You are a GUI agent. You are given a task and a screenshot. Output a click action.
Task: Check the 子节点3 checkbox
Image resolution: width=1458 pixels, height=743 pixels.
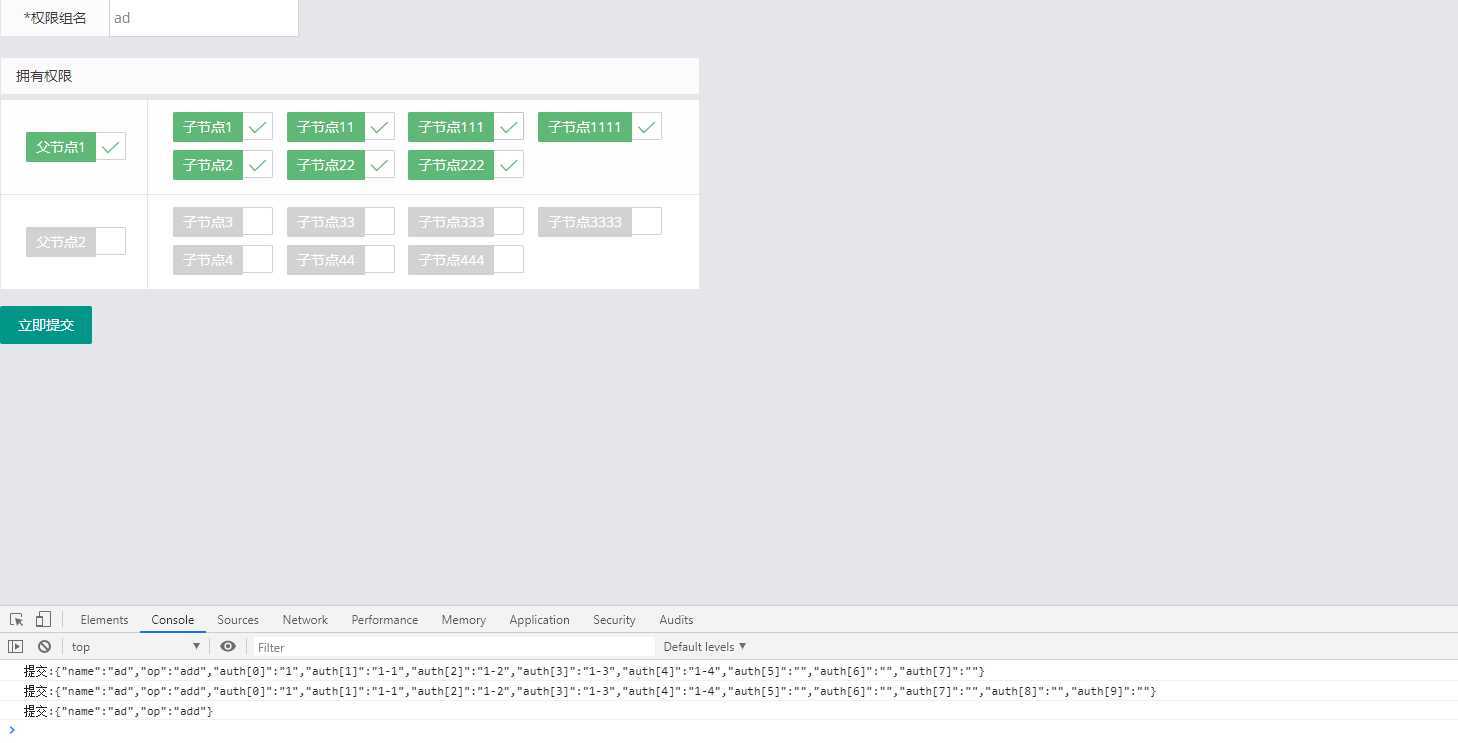coord(223,222)
